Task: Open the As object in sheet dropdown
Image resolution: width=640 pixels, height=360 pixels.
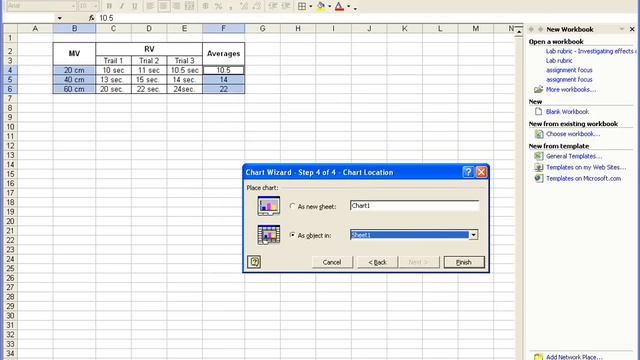Action: click(473, 235)
